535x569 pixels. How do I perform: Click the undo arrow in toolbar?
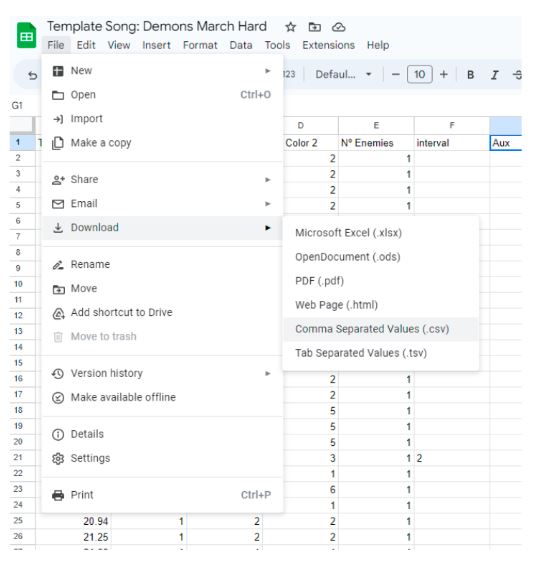33,75
